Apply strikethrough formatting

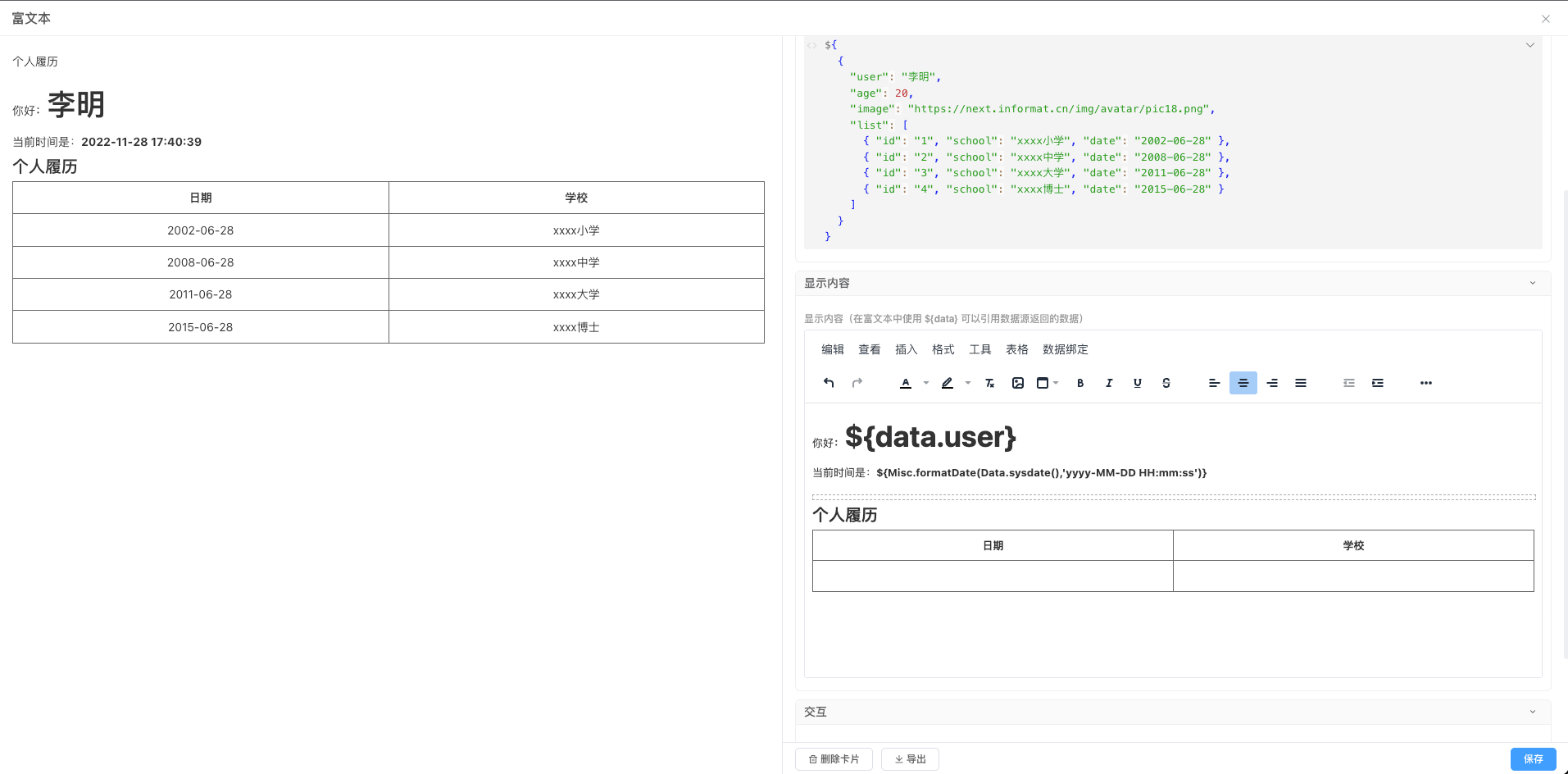pyautogui.click(x=1166, y=383)
